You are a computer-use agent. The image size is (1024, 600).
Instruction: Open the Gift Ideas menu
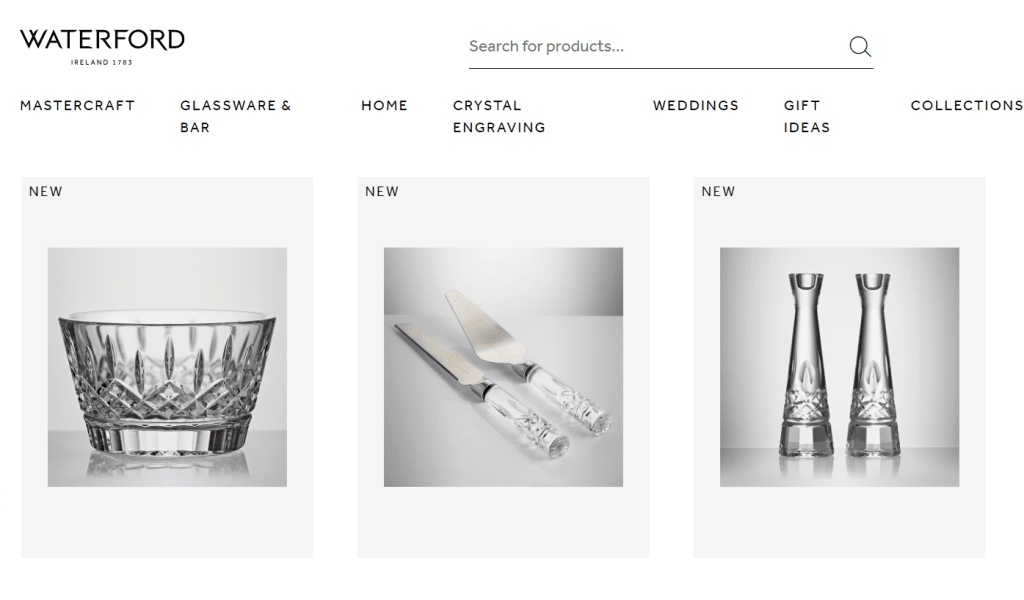click(807, 116)
